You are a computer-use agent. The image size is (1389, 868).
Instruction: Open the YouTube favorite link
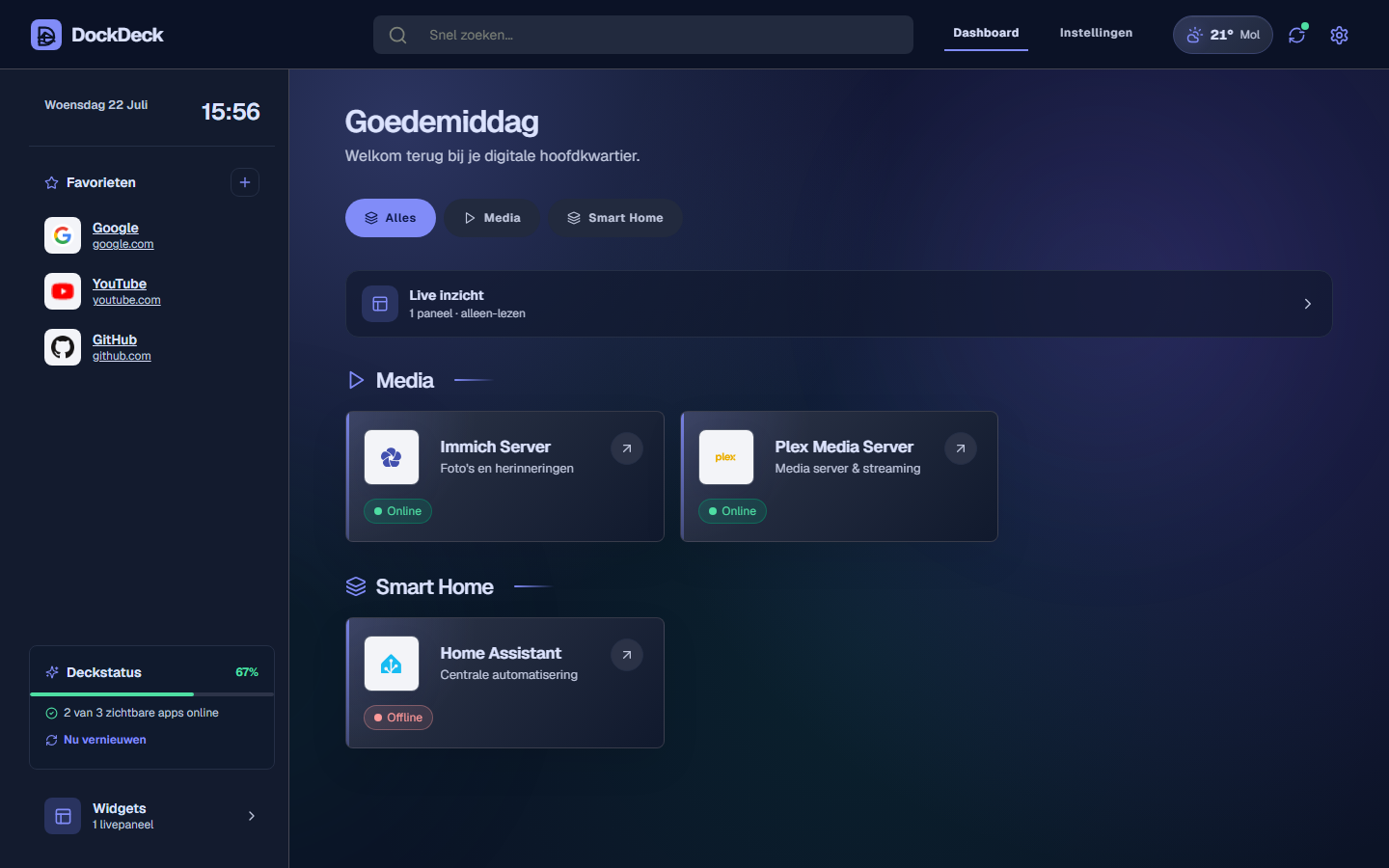point(120,284)
